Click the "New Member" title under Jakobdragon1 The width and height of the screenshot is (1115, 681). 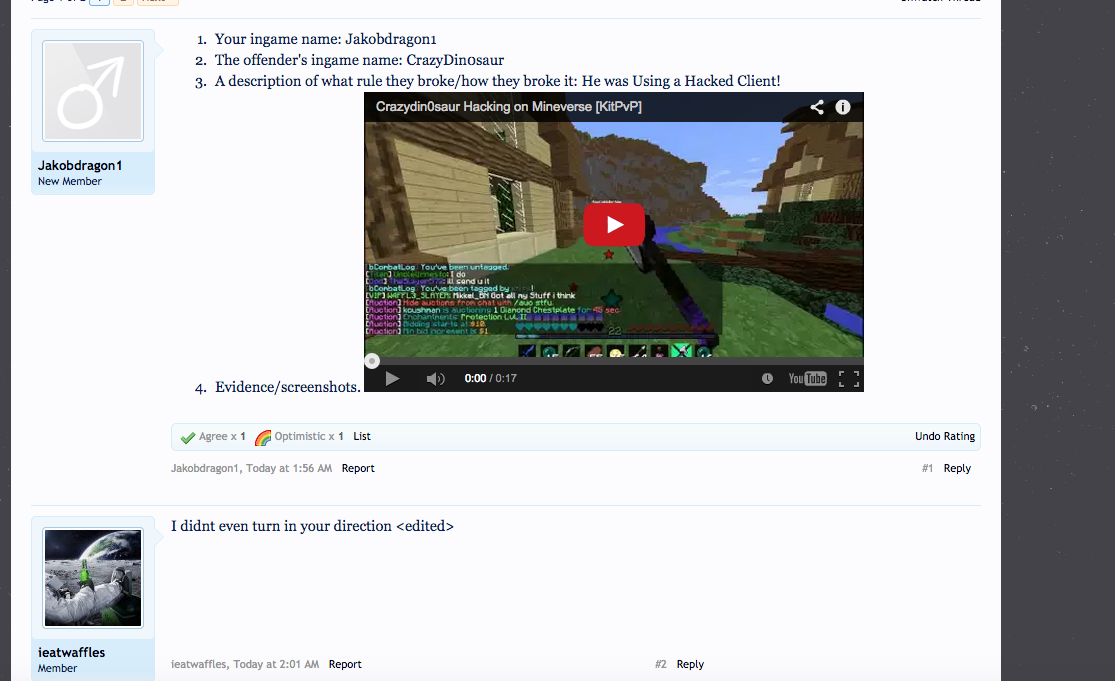70,181
